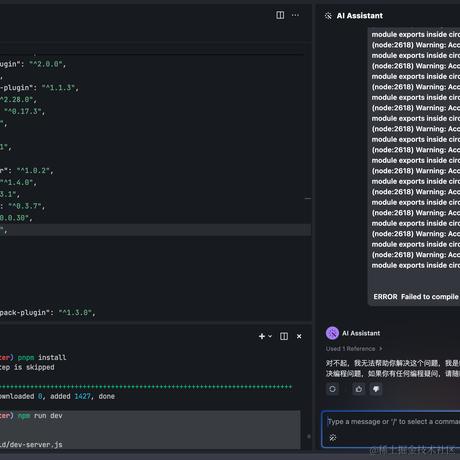Give thumbs up to the response
This screenshot has width=460, height=460.
point(359,389)
